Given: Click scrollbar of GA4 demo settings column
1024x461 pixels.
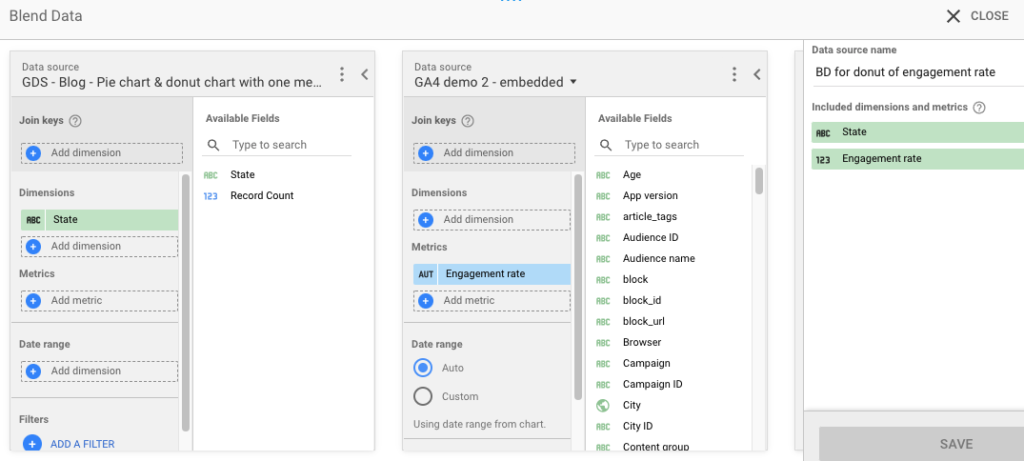Looking at the screenshot, I should tap(577, 286).
